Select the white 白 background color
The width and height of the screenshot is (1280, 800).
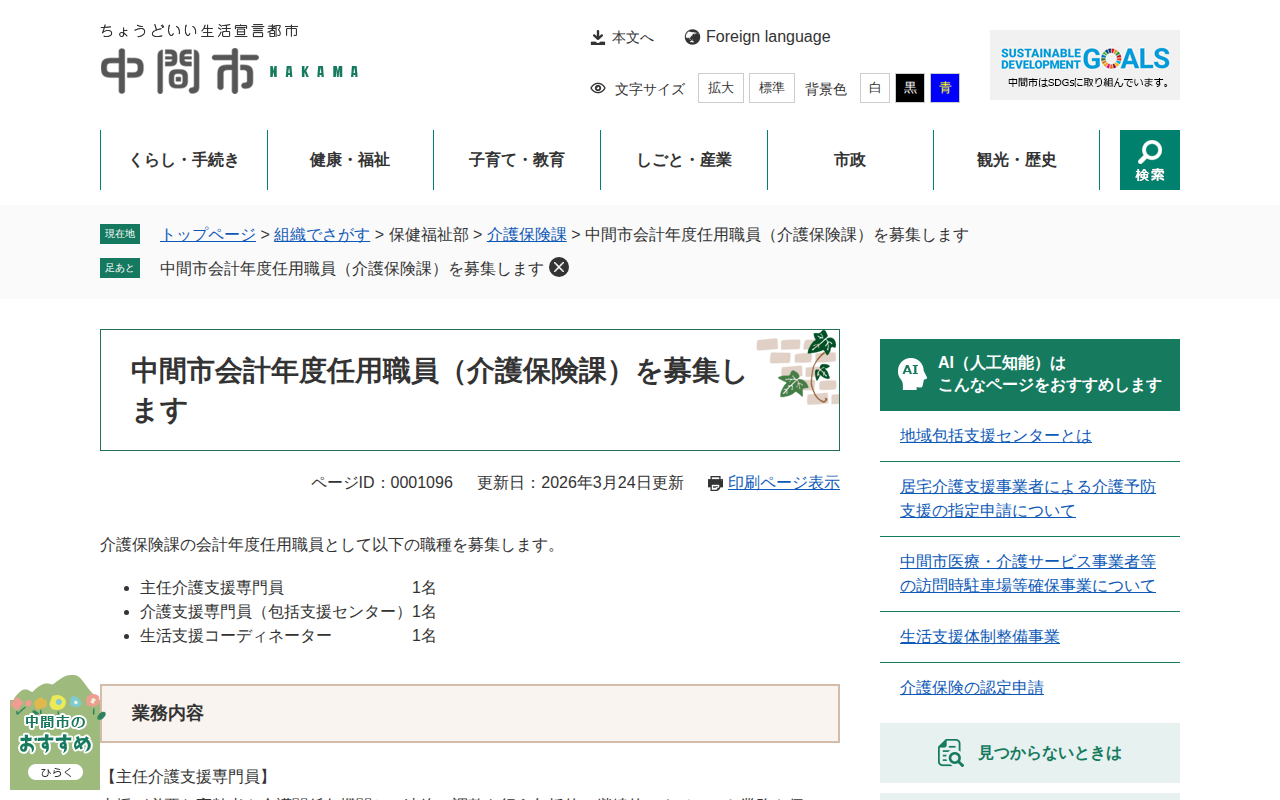(x=874, y=88)
